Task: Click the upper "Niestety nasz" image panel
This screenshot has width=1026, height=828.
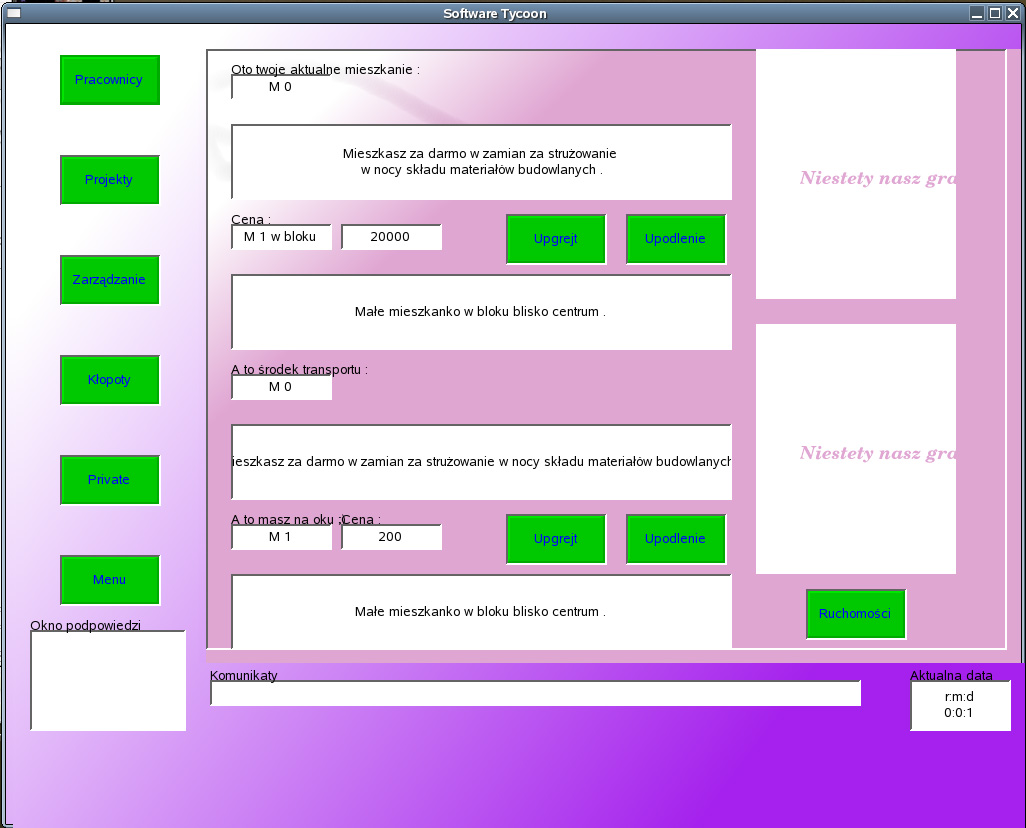Action: click(x=855, y=175)
